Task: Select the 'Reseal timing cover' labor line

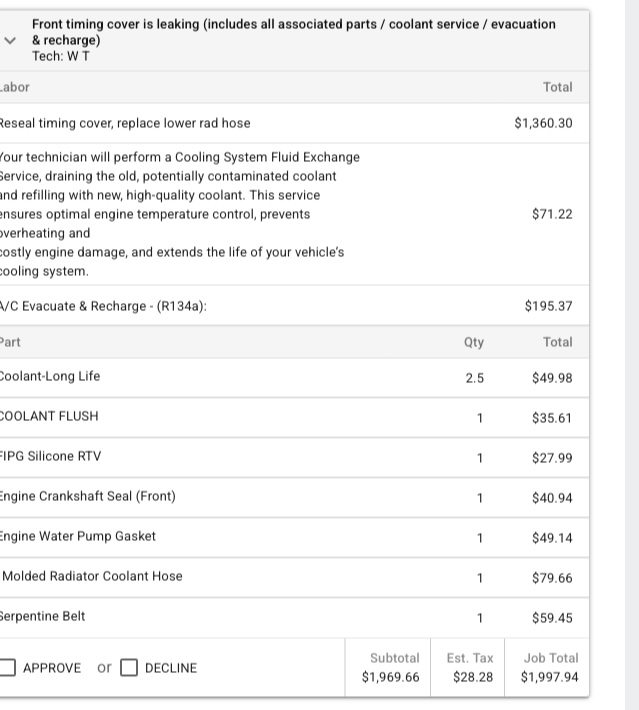Action: [x=125, y=123]
